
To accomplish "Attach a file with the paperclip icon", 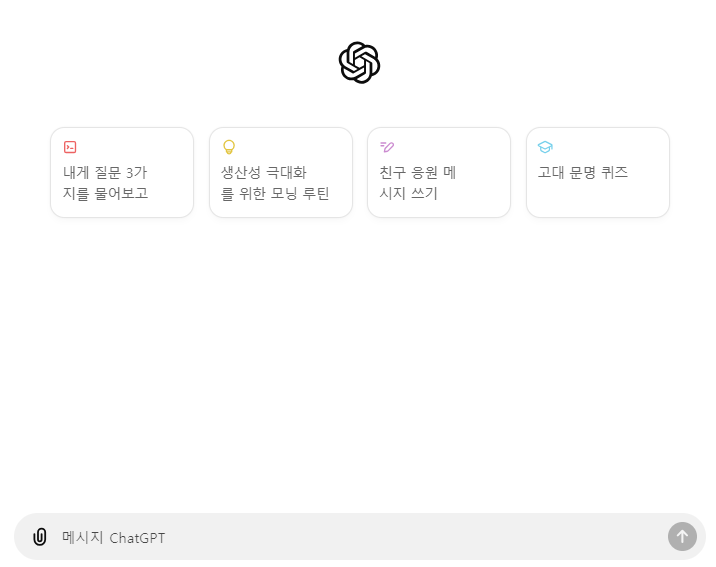I will pos(40,537).
